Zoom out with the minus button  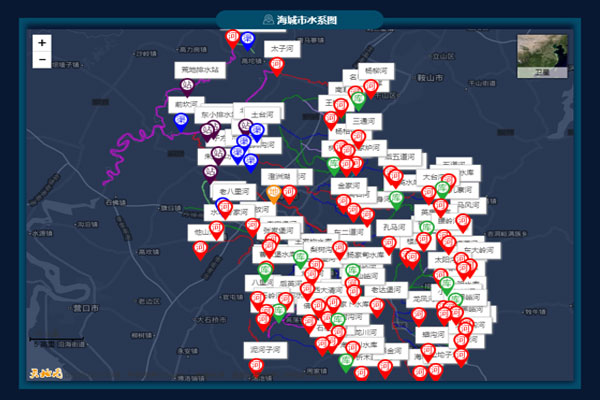42,60
